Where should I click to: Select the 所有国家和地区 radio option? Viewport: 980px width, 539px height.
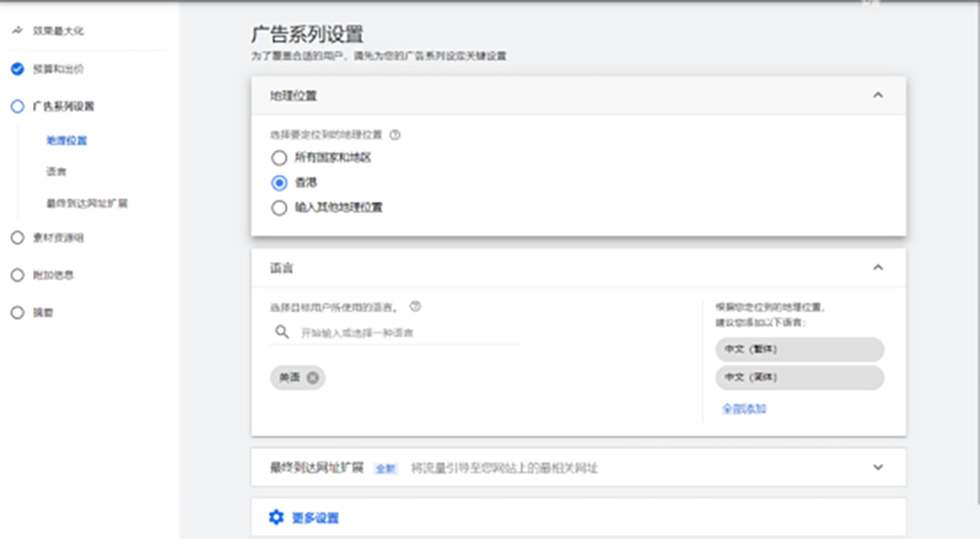click(279, 157)
